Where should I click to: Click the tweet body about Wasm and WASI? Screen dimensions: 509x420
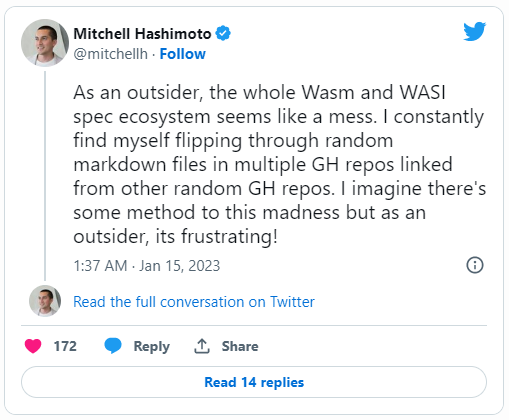tap(279, 164)
